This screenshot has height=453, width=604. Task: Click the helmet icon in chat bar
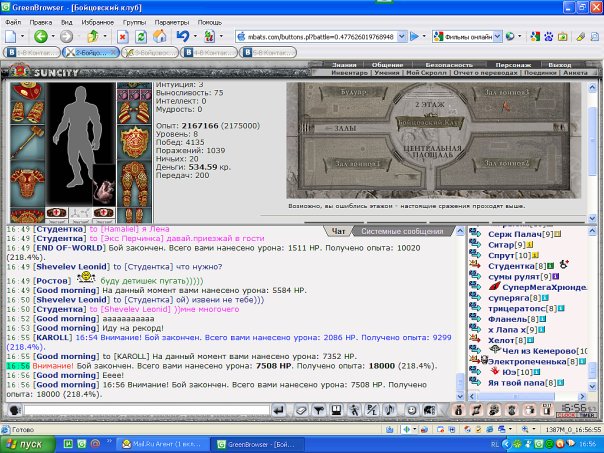tap(430, 411)
